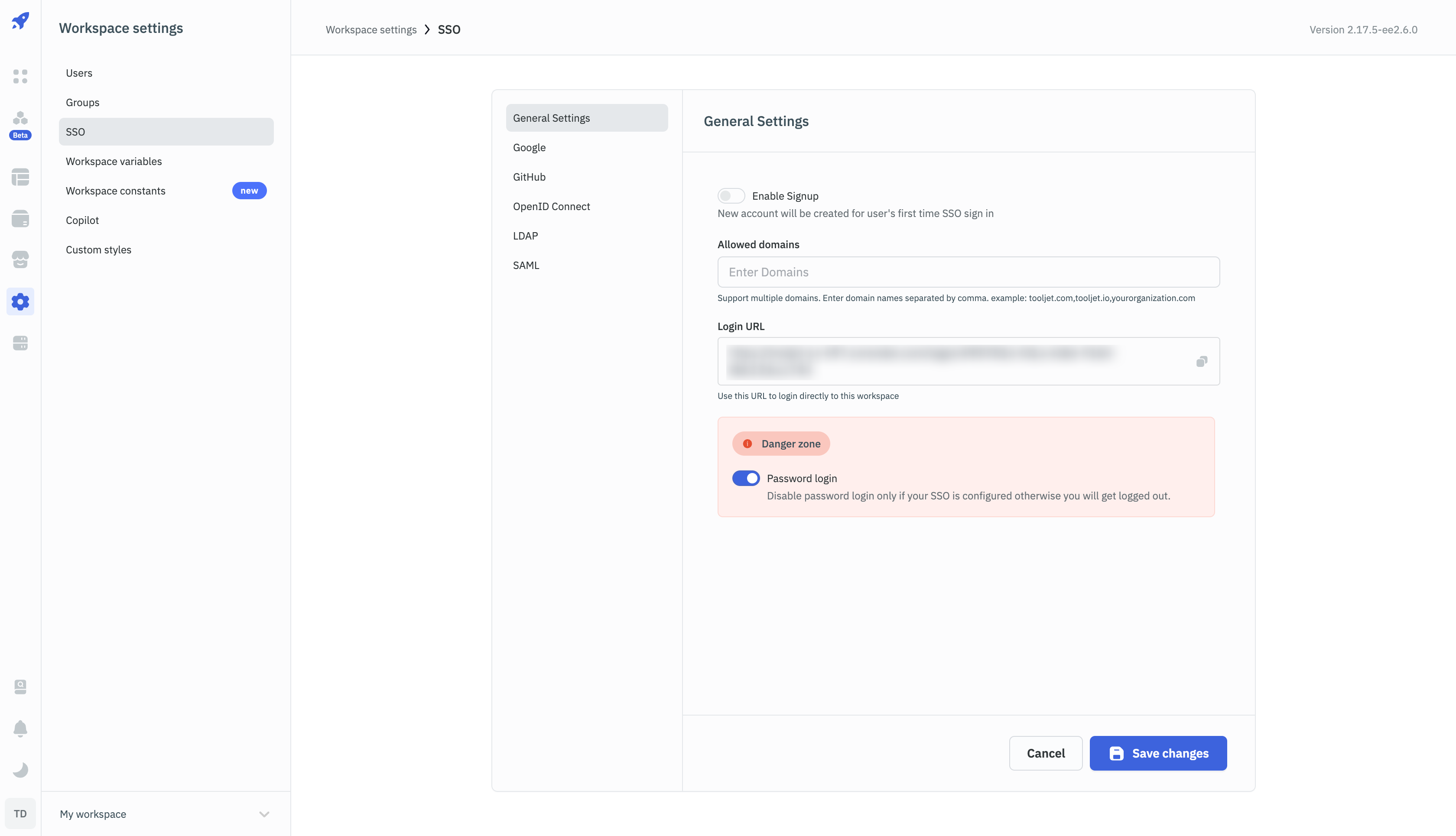Click the workspace settings gear icon
This screenshot has width=1456, height=836.
tap(20, 301)
